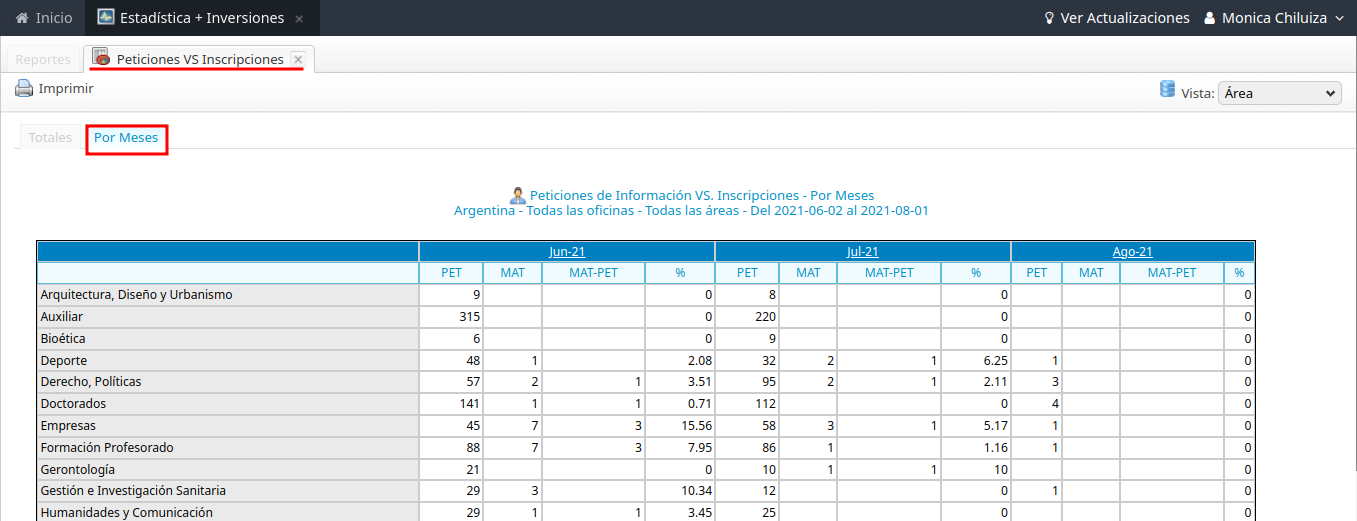Click the Inicio home icon

pos(22,18)
